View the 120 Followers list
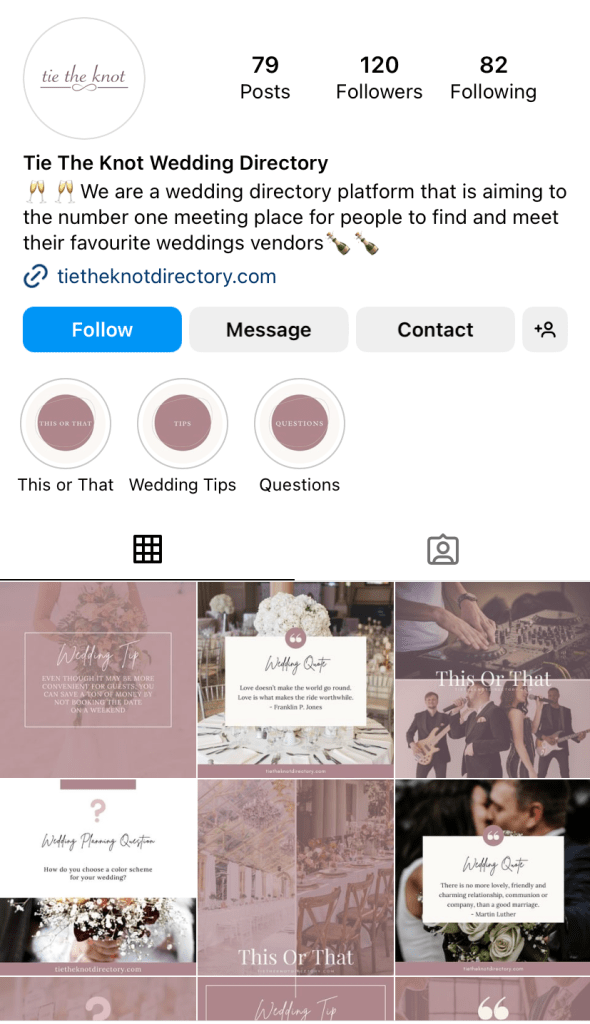 pyautogui.click(x=379, y=78)
